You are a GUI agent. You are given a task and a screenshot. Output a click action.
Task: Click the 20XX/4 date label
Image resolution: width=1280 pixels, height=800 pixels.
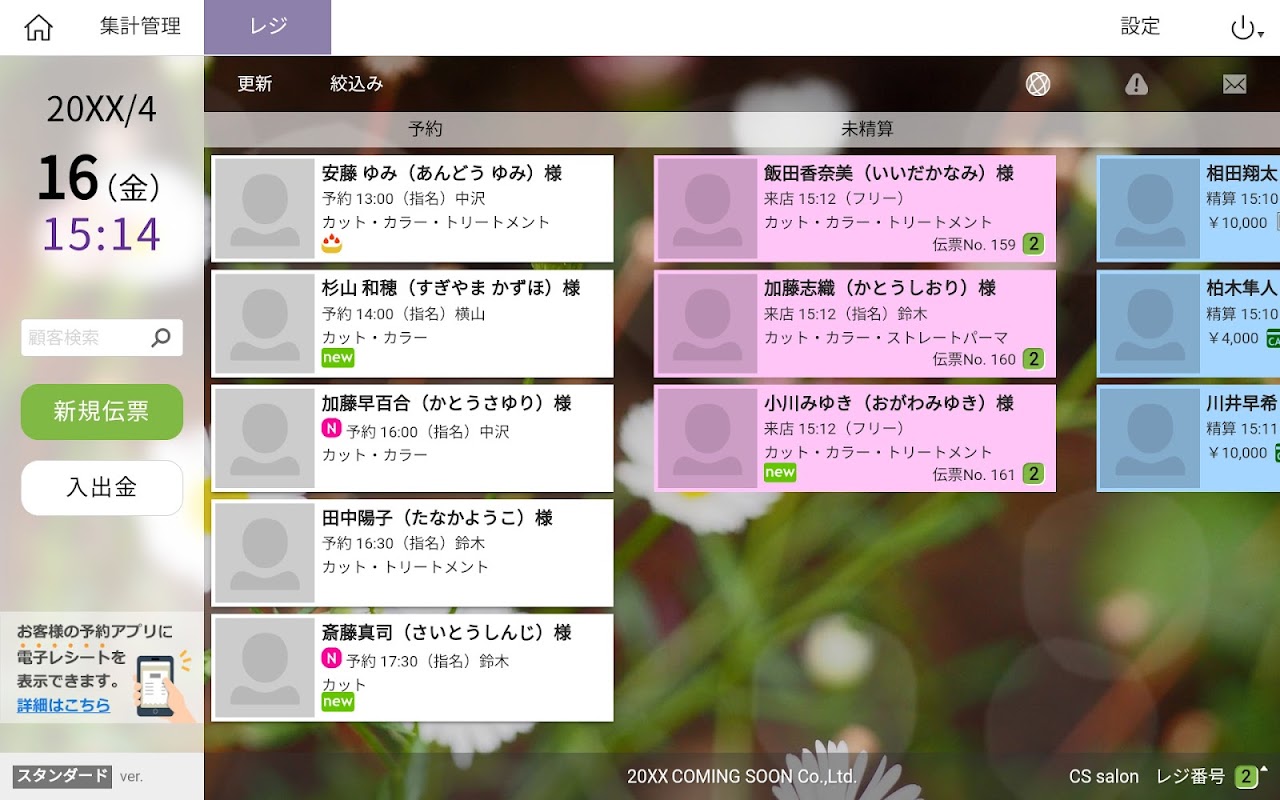click(x=101, y=109)
